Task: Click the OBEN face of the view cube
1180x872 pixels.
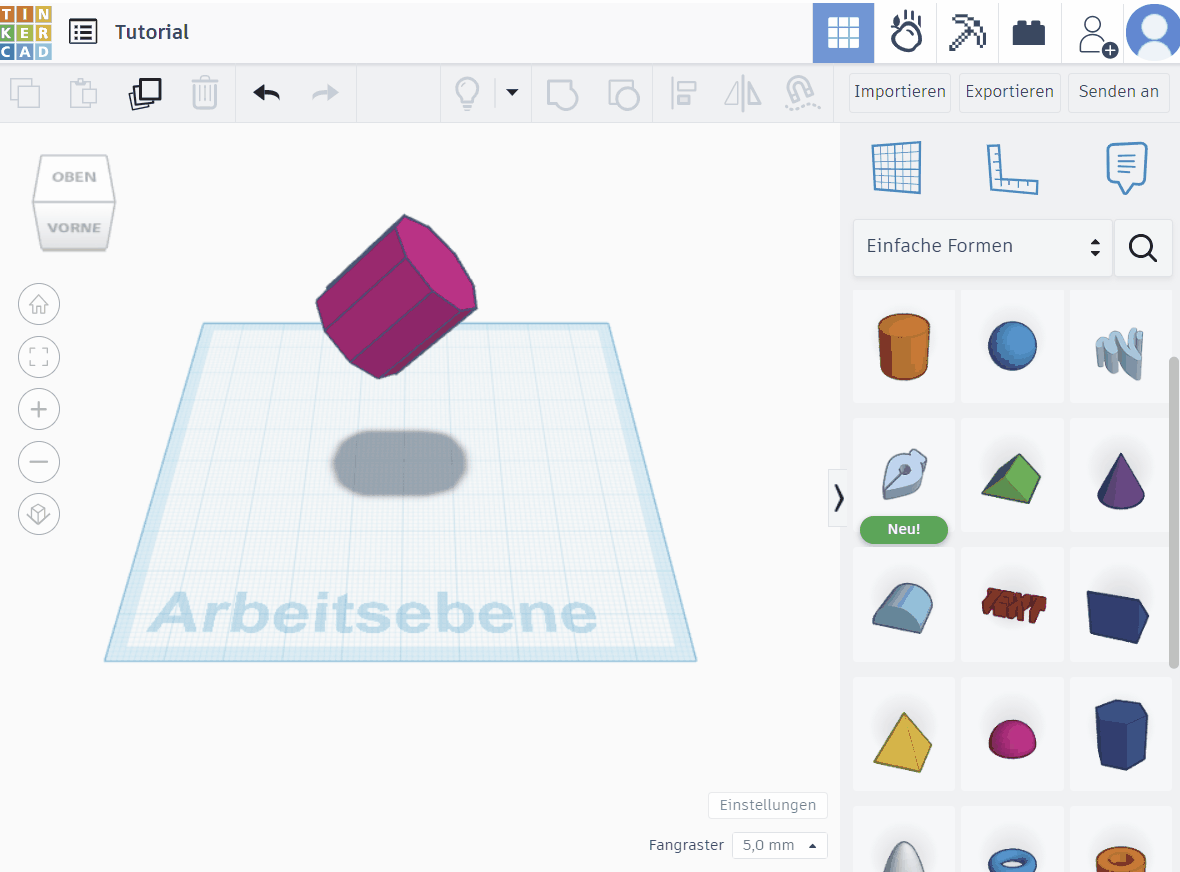Action: coord(74,178)
